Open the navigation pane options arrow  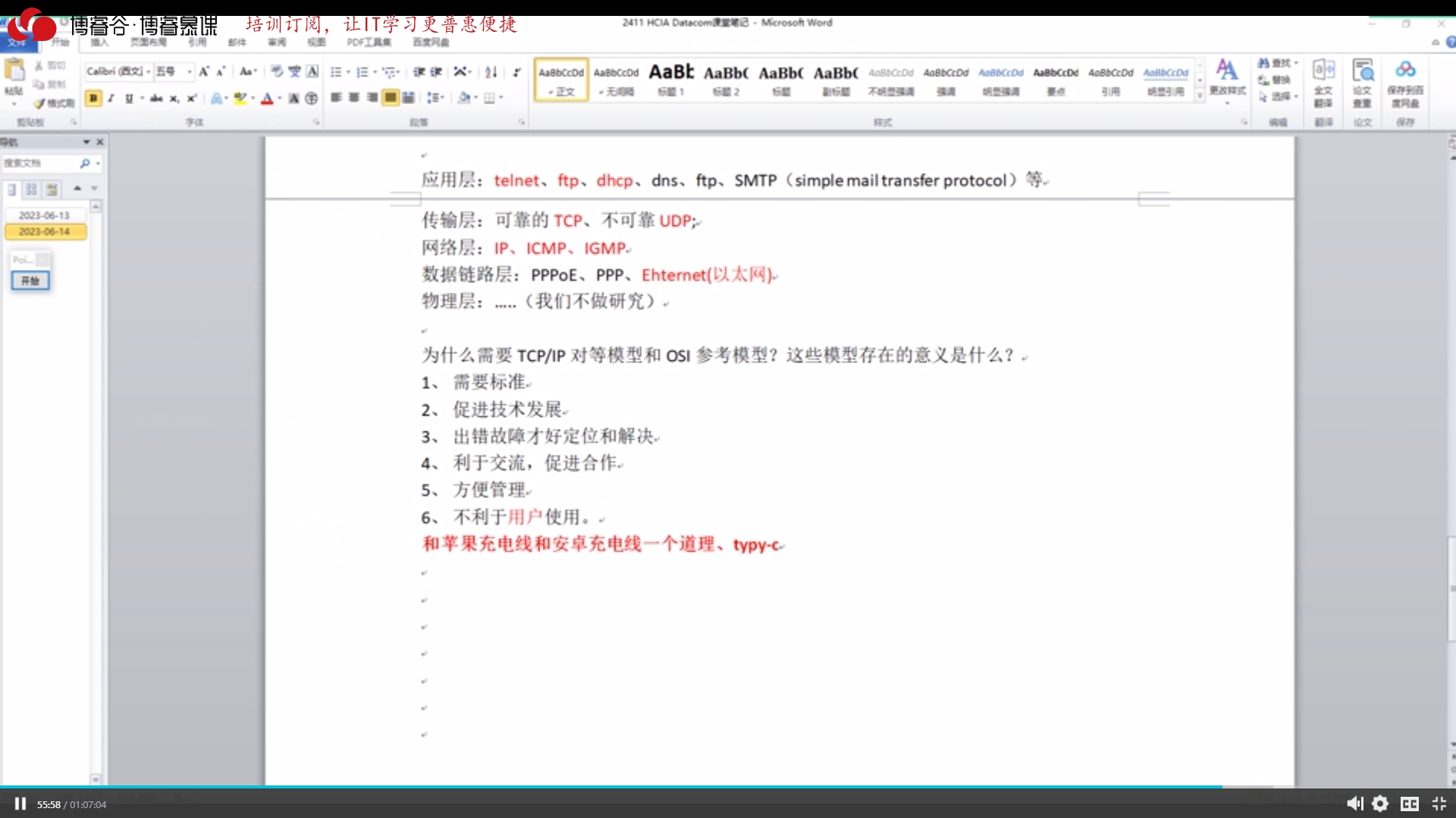(86, 142)
